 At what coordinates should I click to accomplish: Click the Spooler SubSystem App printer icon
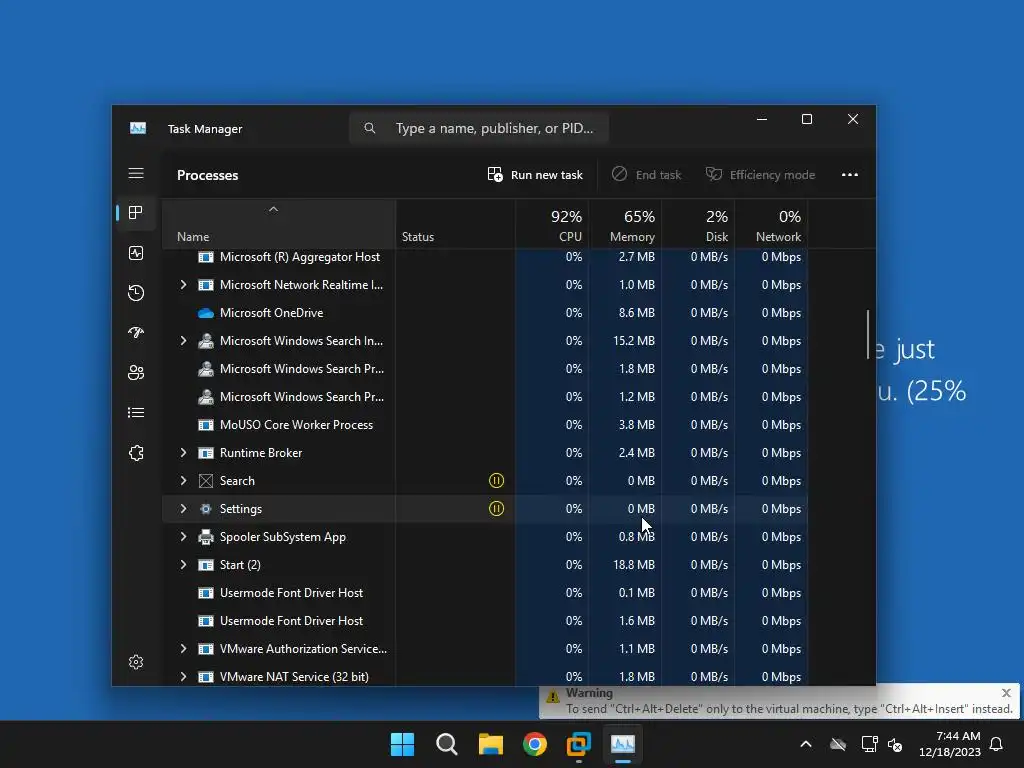[x=206, y=537]
